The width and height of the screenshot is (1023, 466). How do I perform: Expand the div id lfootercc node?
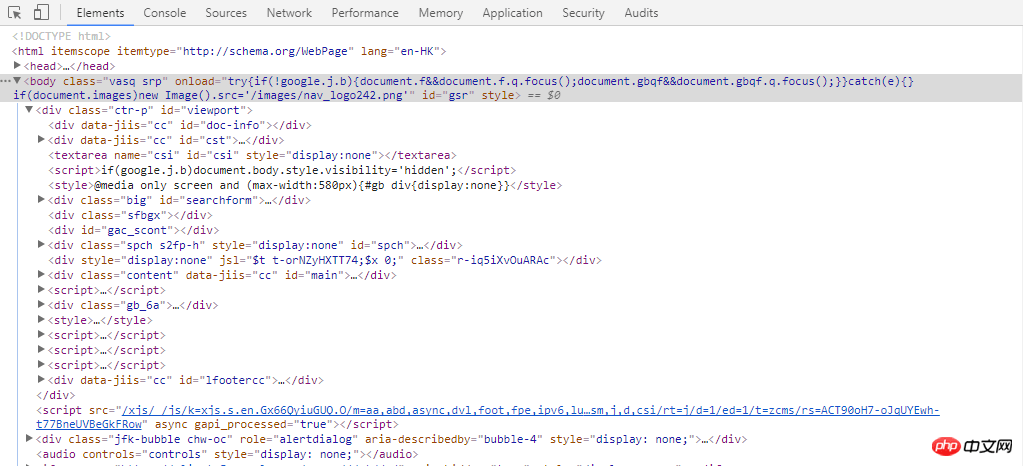[x=42, y=379]
